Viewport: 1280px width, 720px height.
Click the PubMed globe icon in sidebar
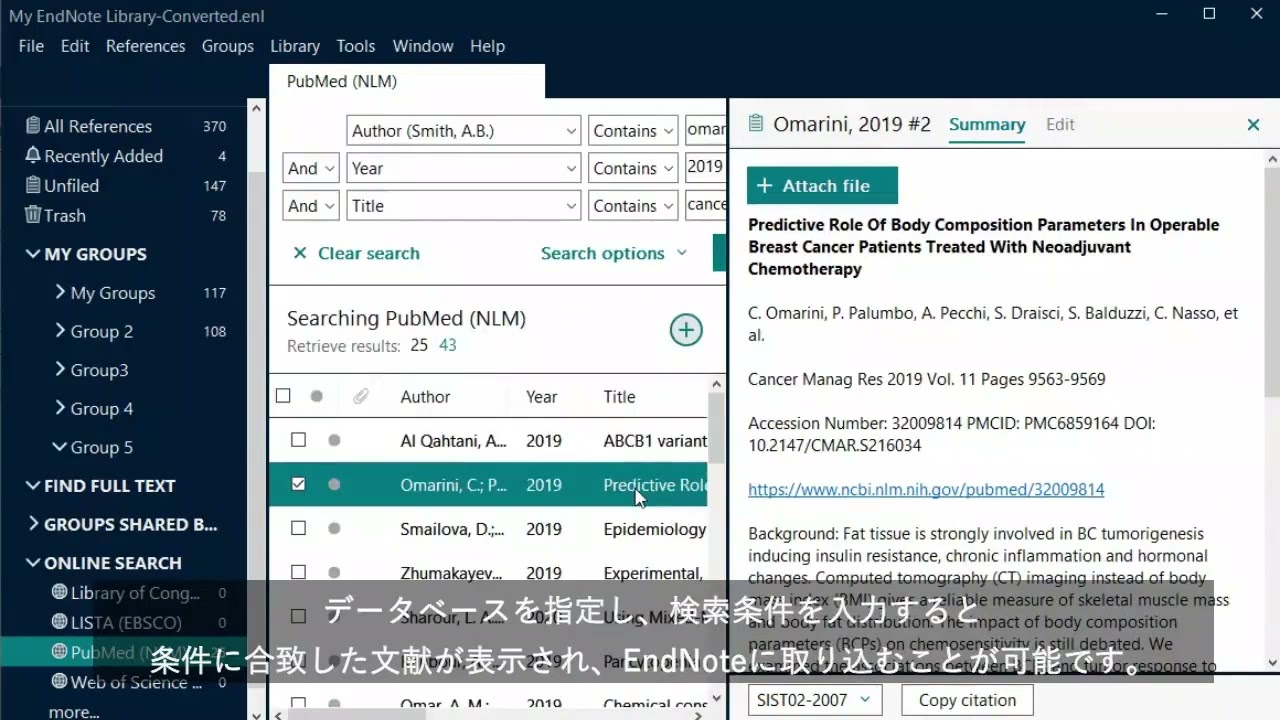pos(59,652)
